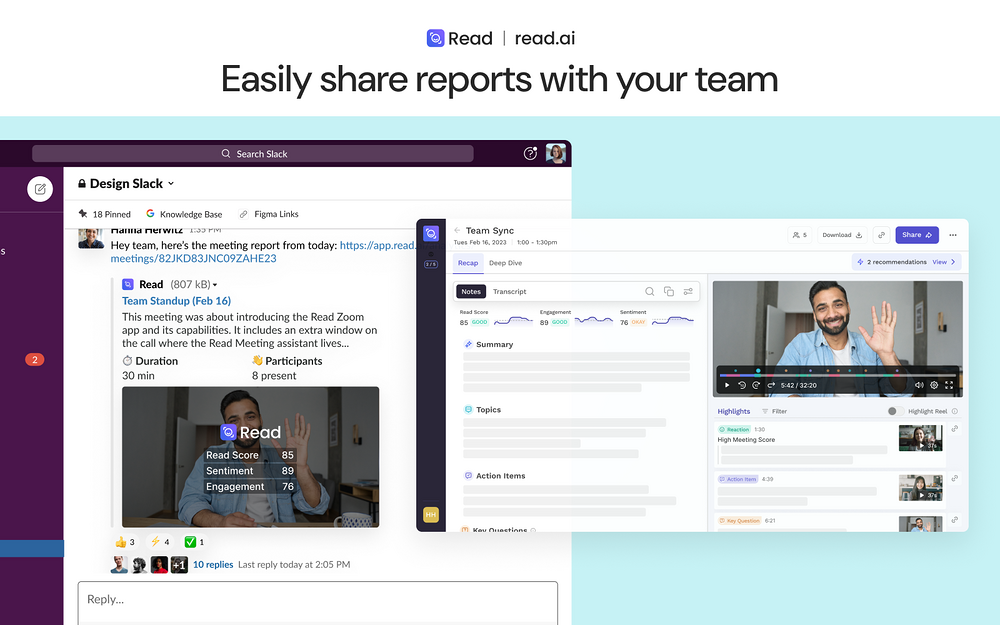
Task: Skip forward with forward-skip icon
Action: tap(756, 385)
